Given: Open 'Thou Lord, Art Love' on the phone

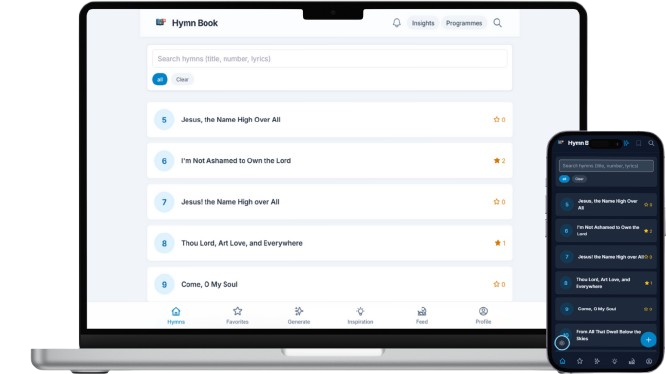Looking at the screenshot, I should pos(606,283).
